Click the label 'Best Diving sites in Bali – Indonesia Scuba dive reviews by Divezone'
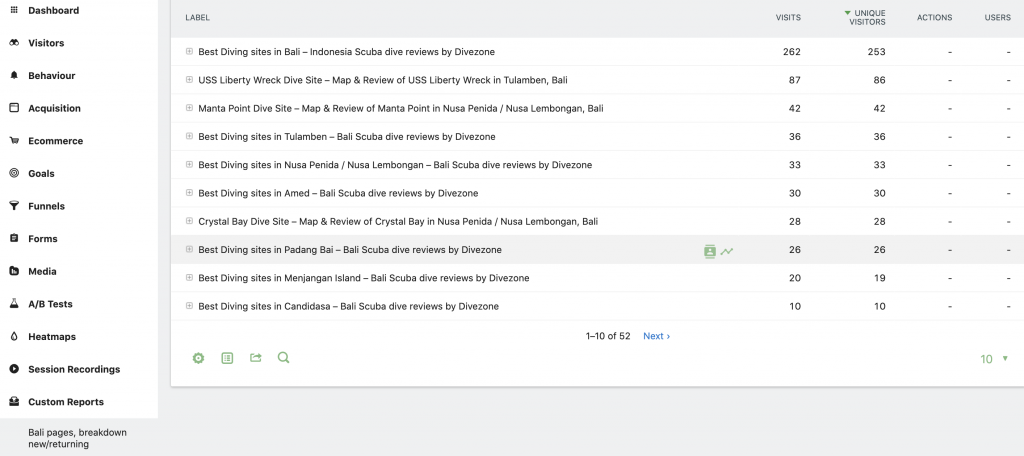Image resolution: width=1024 pixels, height=456 pixels. point(346,52)
